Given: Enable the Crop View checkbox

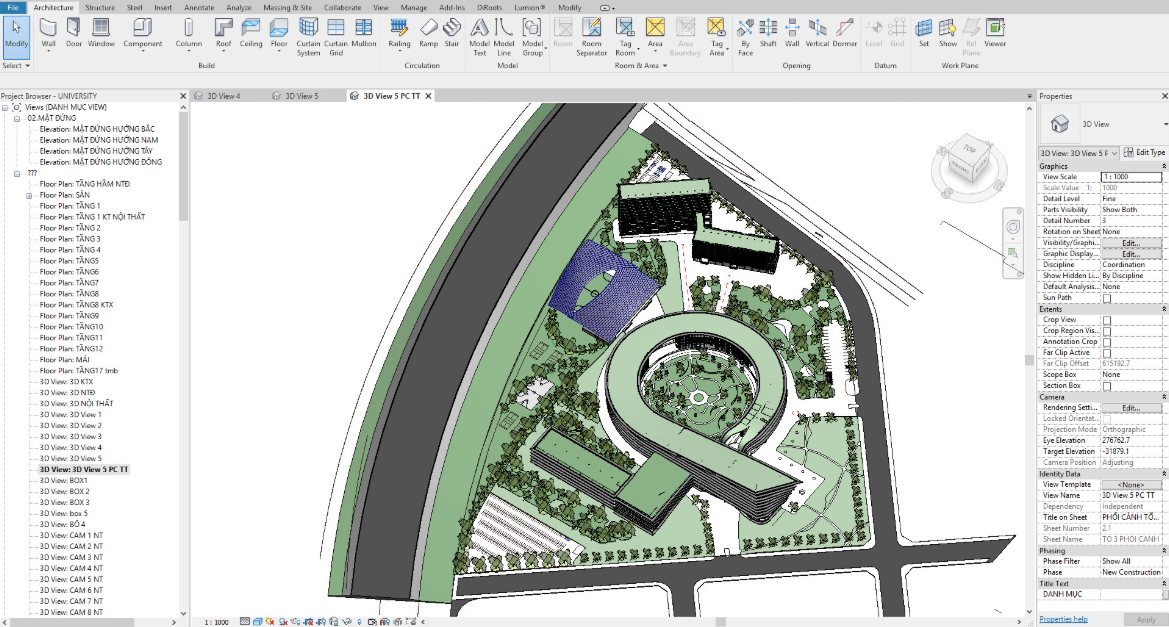Looking at the screenshot, I should click(1107, 320).
